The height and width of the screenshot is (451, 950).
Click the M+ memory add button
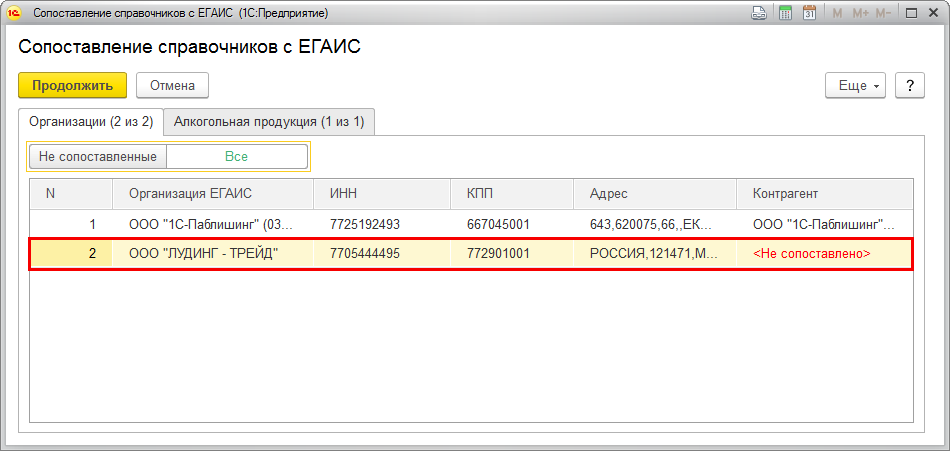[860, 13]
